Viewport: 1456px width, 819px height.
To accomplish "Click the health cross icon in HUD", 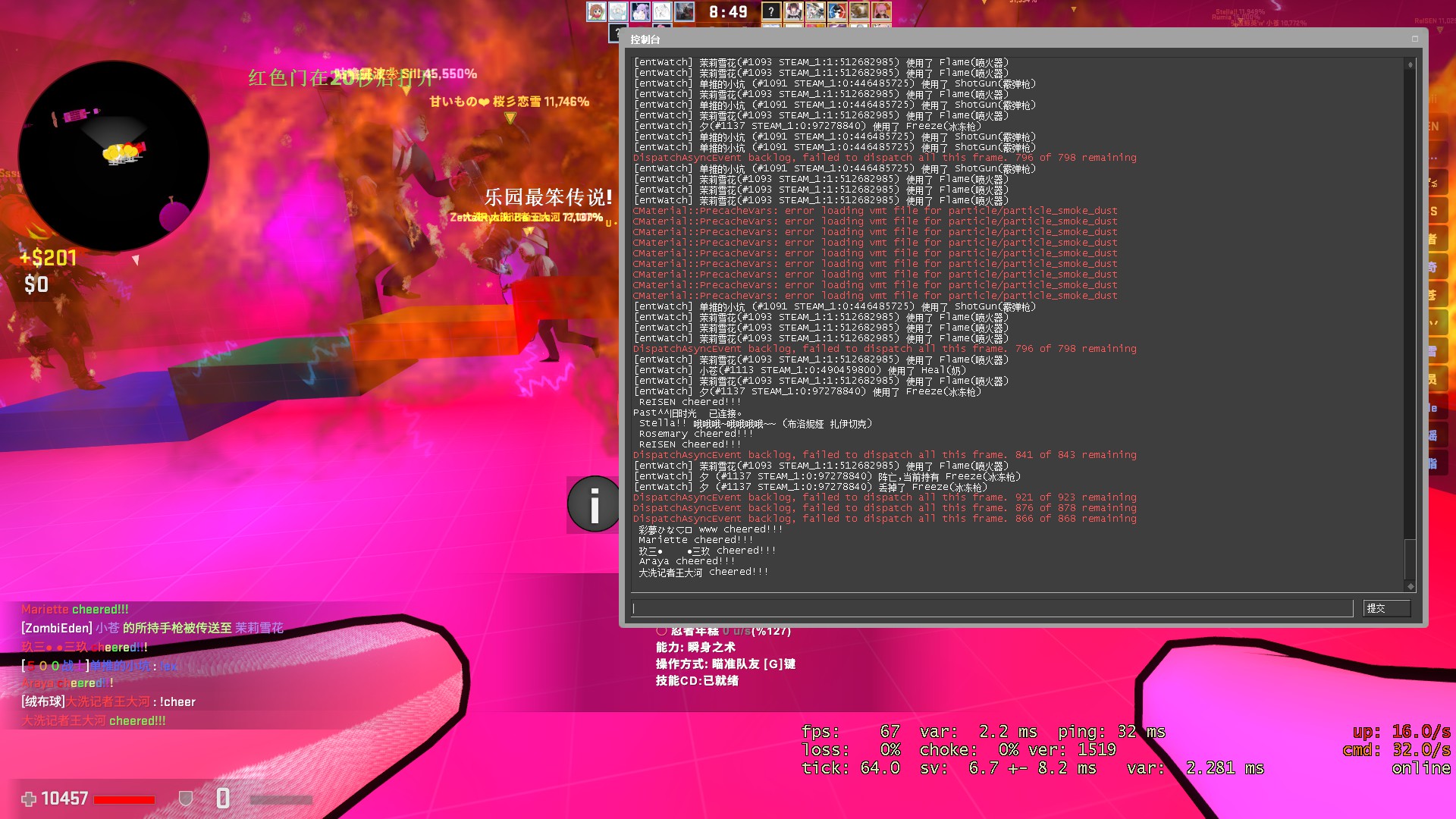I will coord(29,799).
